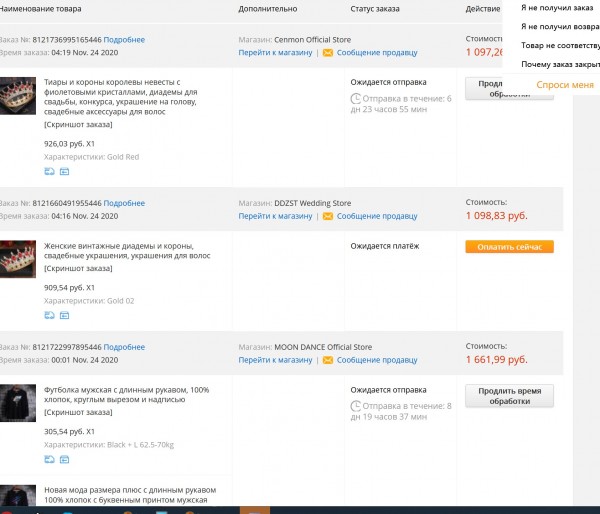Click the second small icon under Gold Red item
Viewport: 600px width, 514px height.
pos(64,171)
